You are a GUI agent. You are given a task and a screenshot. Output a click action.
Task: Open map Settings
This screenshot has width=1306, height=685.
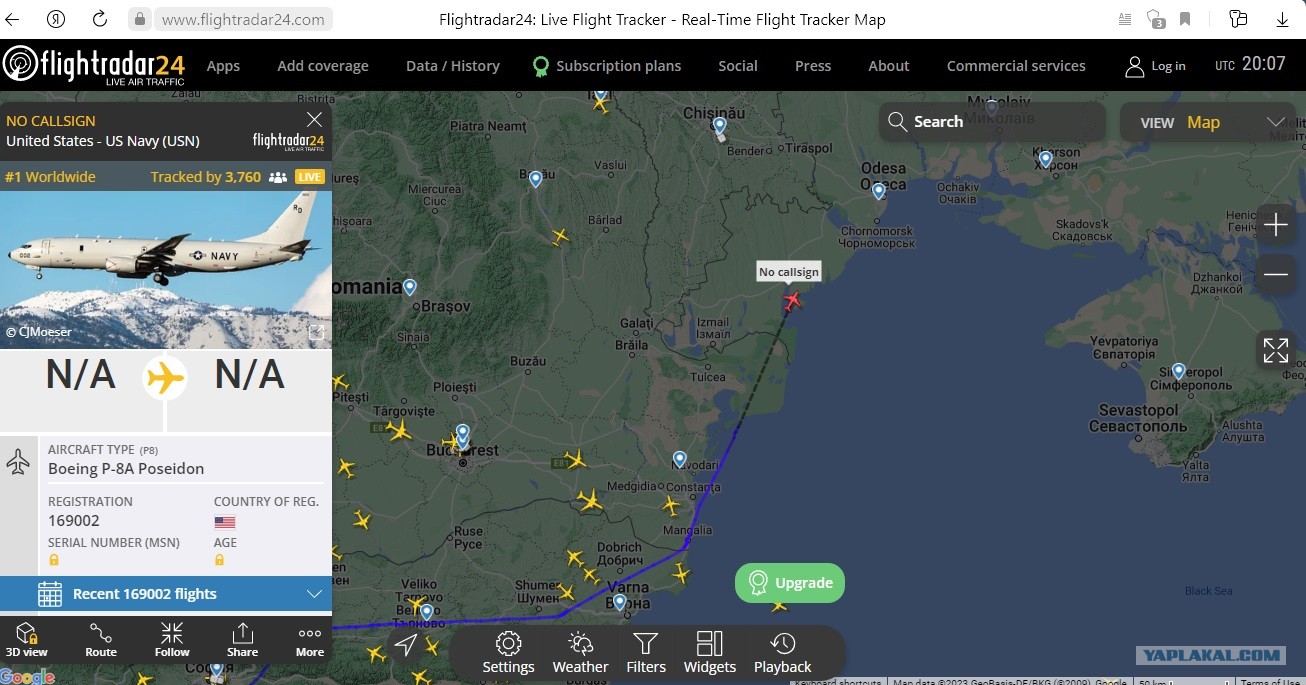pos(508,653)
